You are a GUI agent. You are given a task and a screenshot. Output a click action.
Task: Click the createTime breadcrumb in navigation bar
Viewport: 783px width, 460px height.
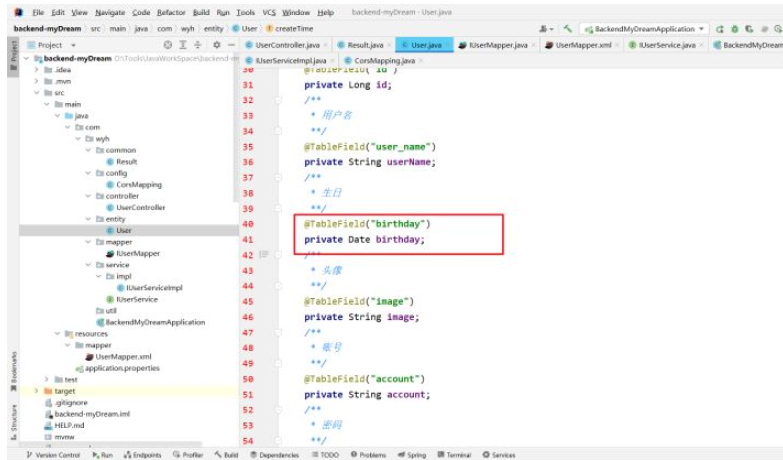[x=292, y=29]
